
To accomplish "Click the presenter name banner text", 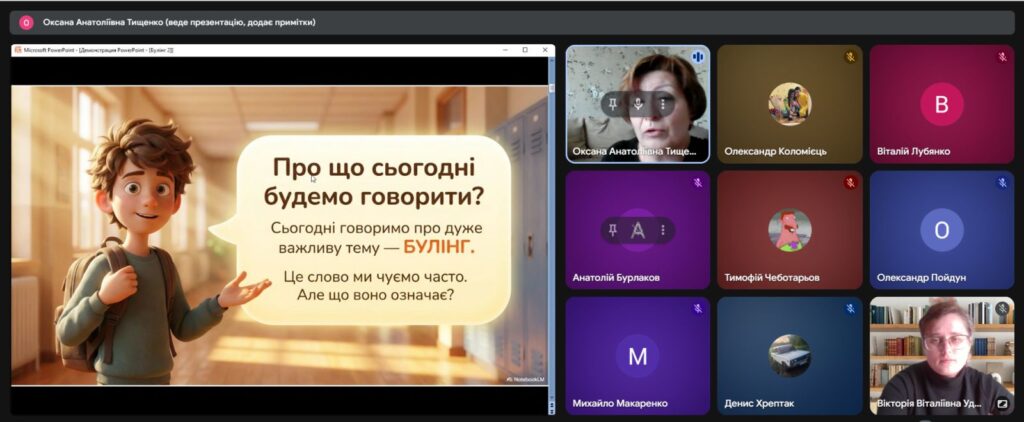I will click(x=180, y=22).
